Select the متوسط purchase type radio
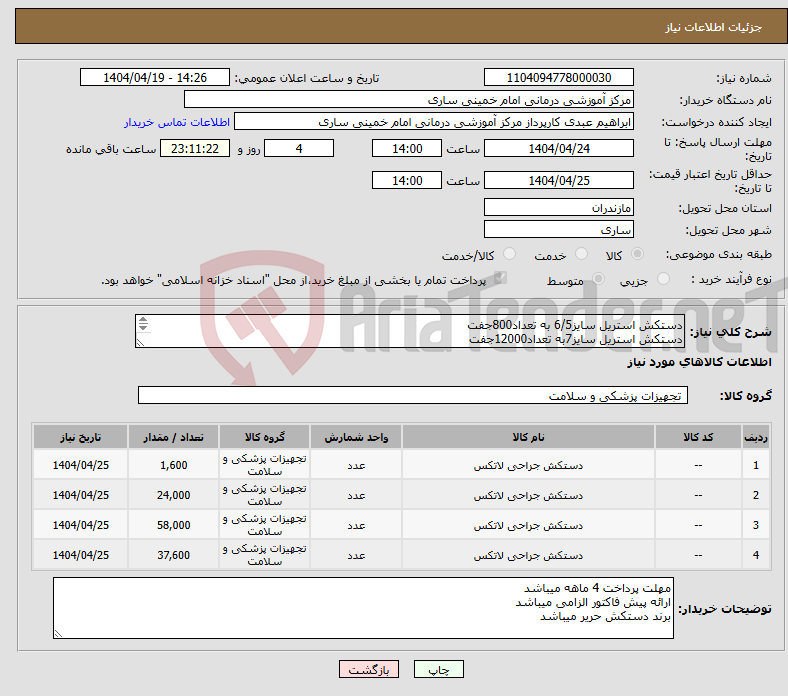 click(x=598, y=278)
